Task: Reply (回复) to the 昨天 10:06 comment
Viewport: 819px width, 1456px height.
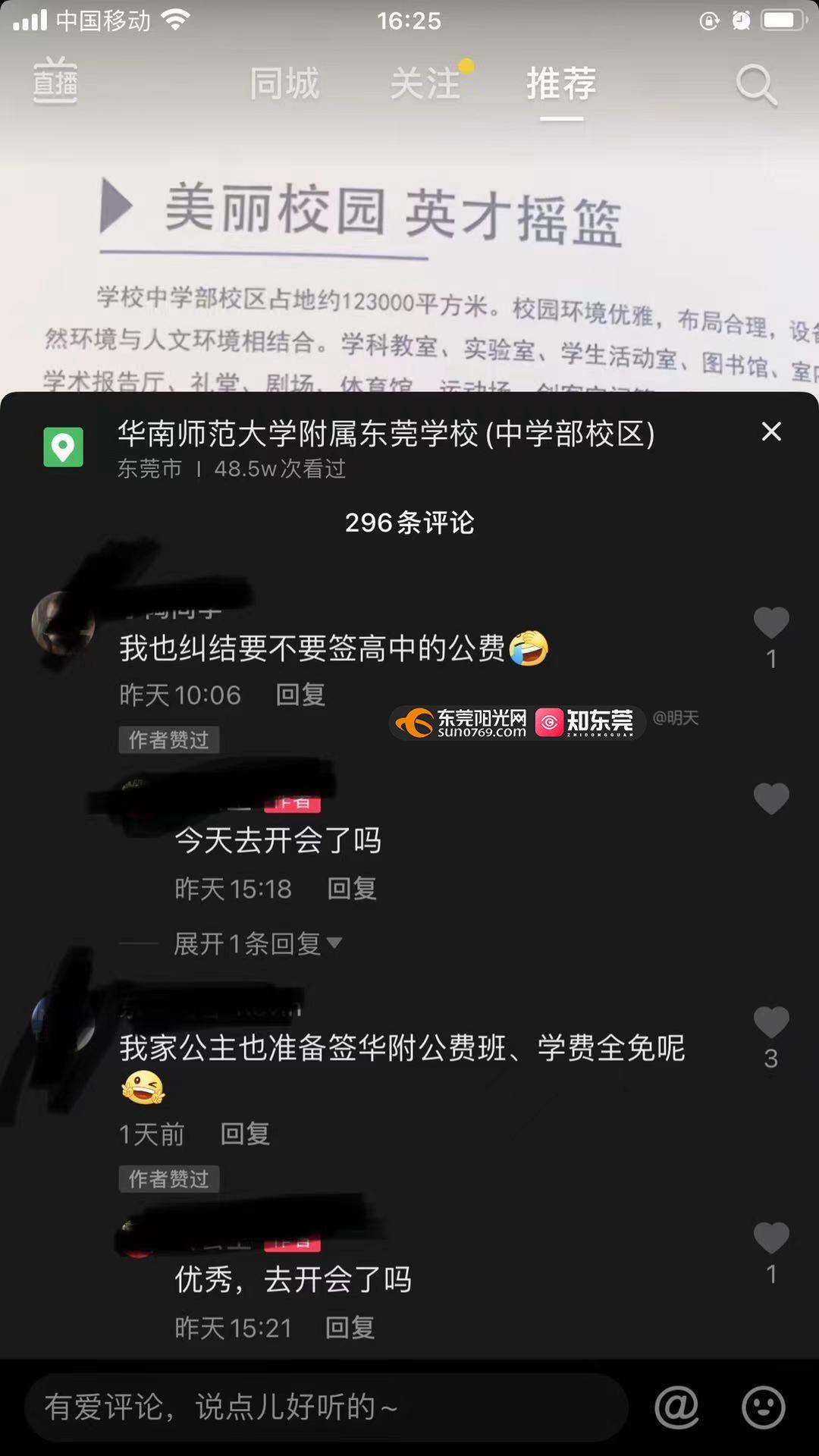Action: click(300, 695)
